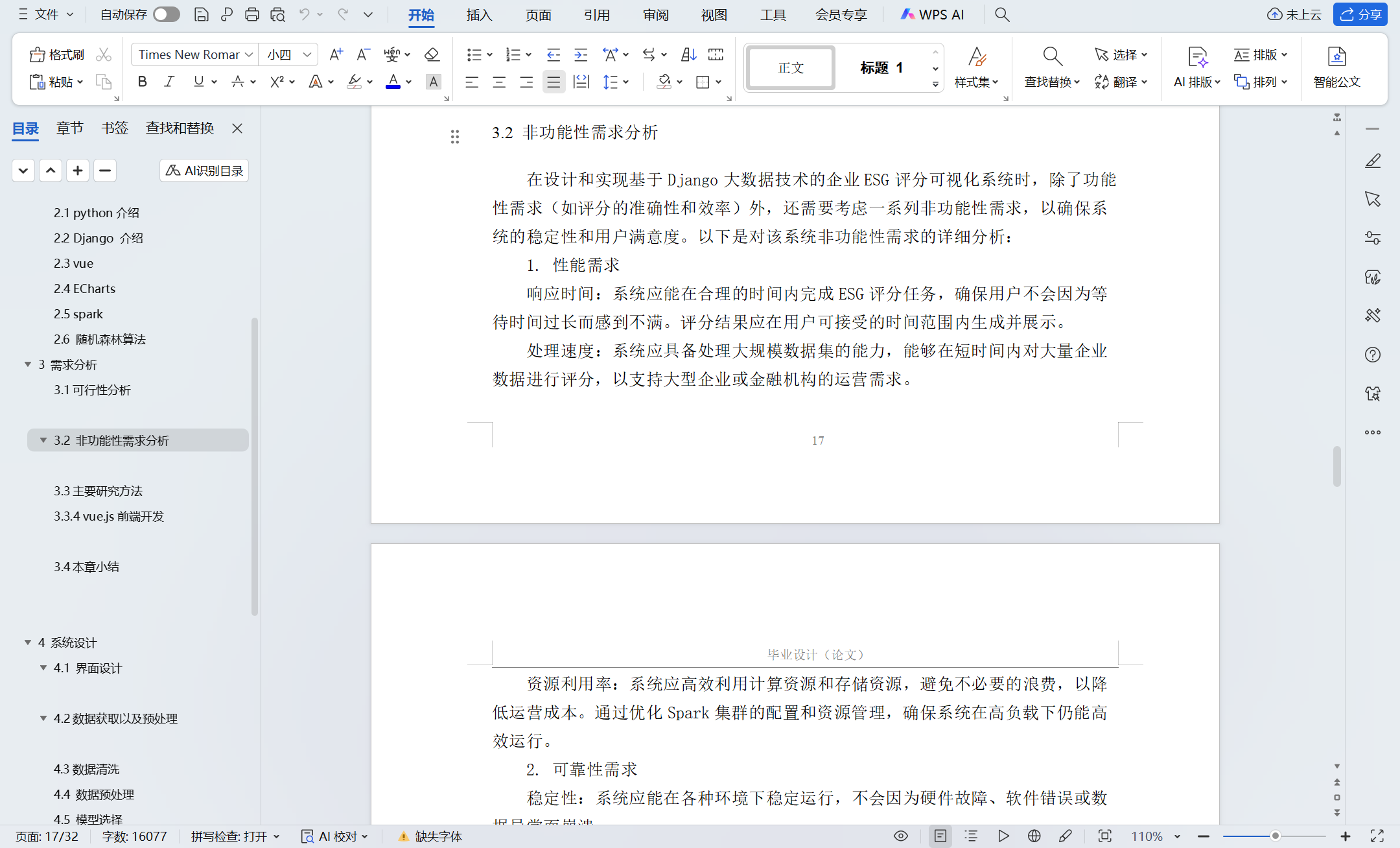Click the Increase indent icon
Image resolution: width=1400 pixels, height=848 pixels.
[581, 54]
